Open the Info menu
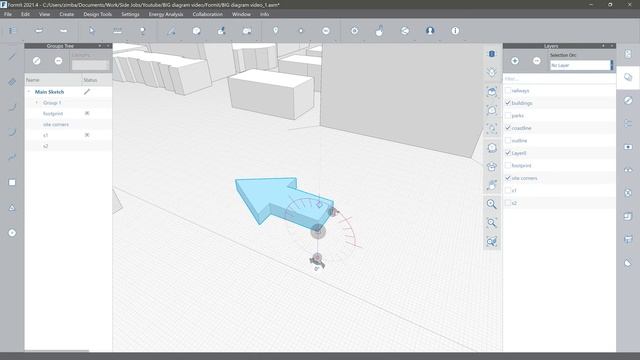640x360 pixels. pyautogui.click(x=264, y=14)
